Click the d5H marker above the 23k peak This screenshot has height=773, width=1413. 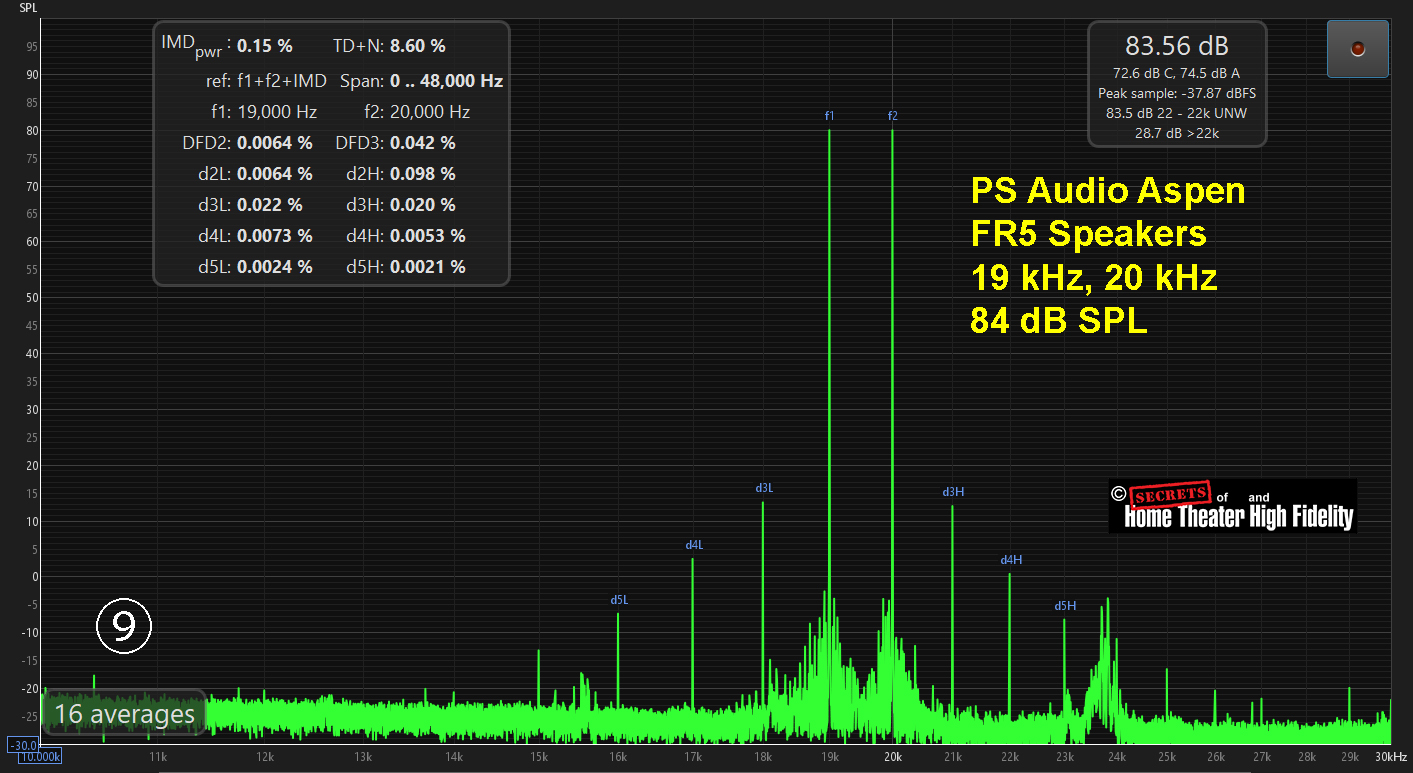(1065, 606)
